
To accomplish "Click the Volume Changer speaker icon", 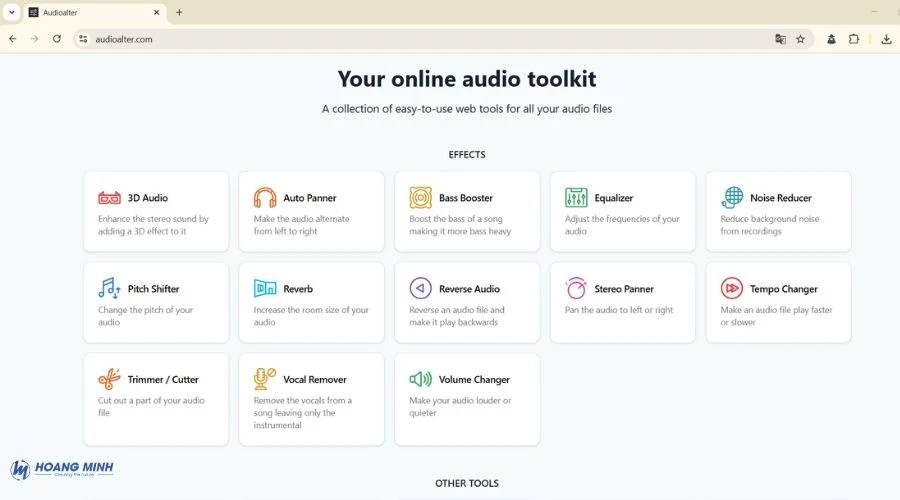I will (420, 379).
